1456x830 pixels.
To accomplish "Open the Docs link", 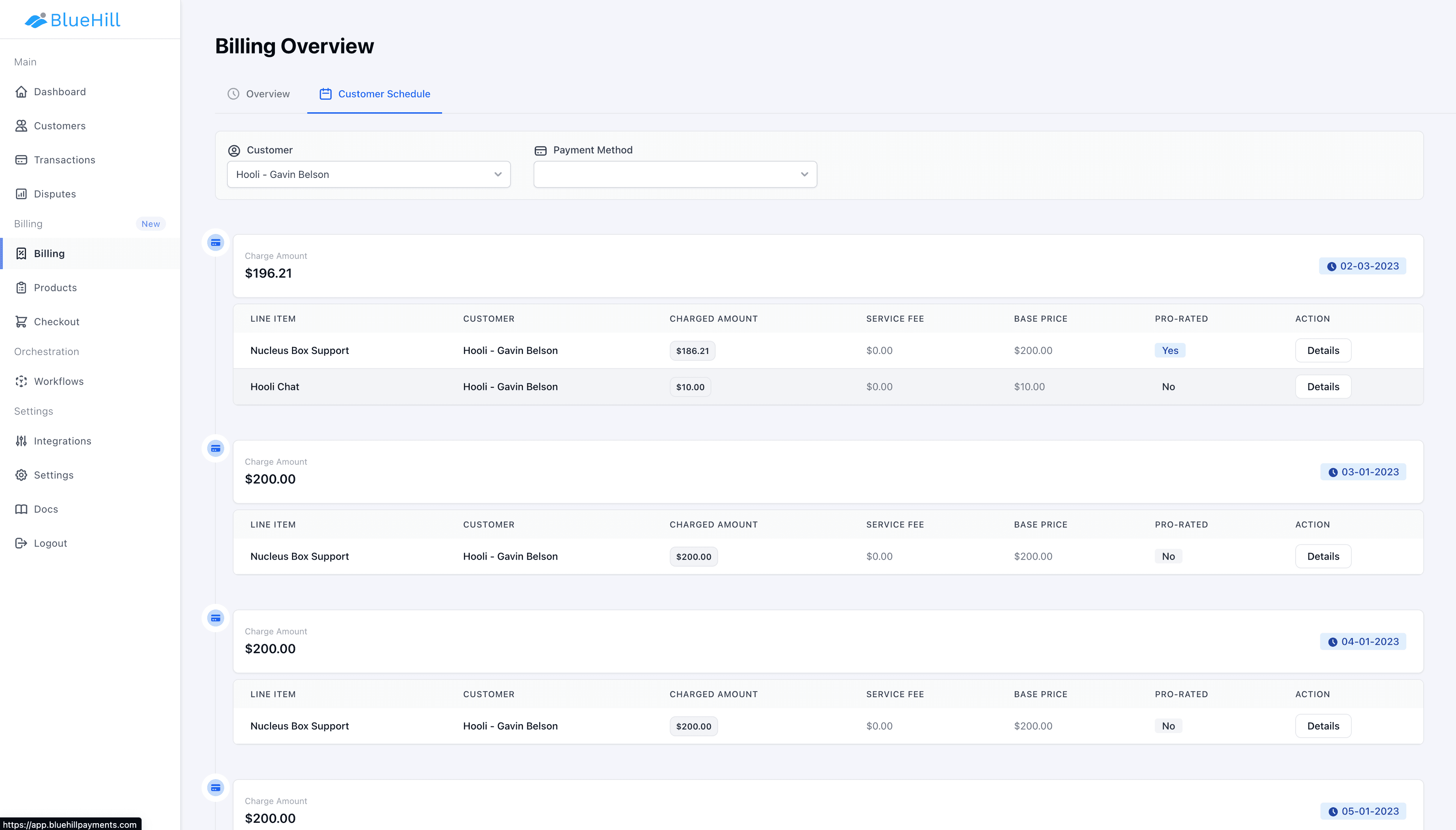I will point(90,509).
